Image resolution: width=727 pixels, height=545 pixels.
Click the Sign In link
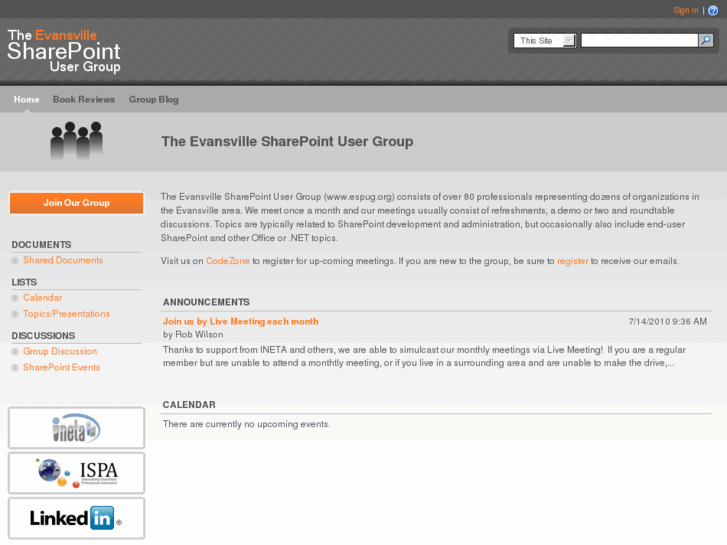(x=686, y=10)
